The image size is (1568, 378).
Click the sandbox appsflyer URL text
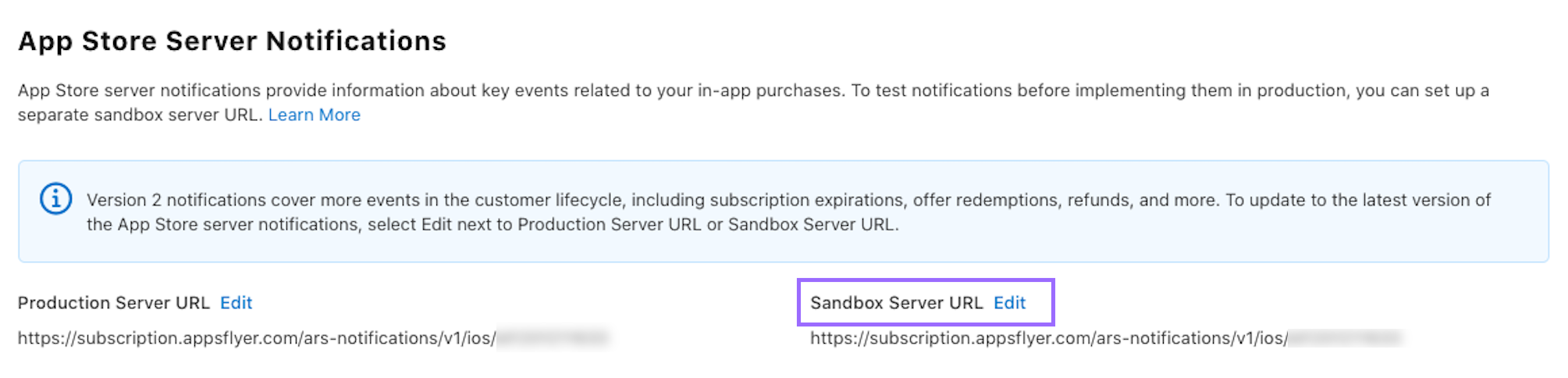click(1048, 338)
